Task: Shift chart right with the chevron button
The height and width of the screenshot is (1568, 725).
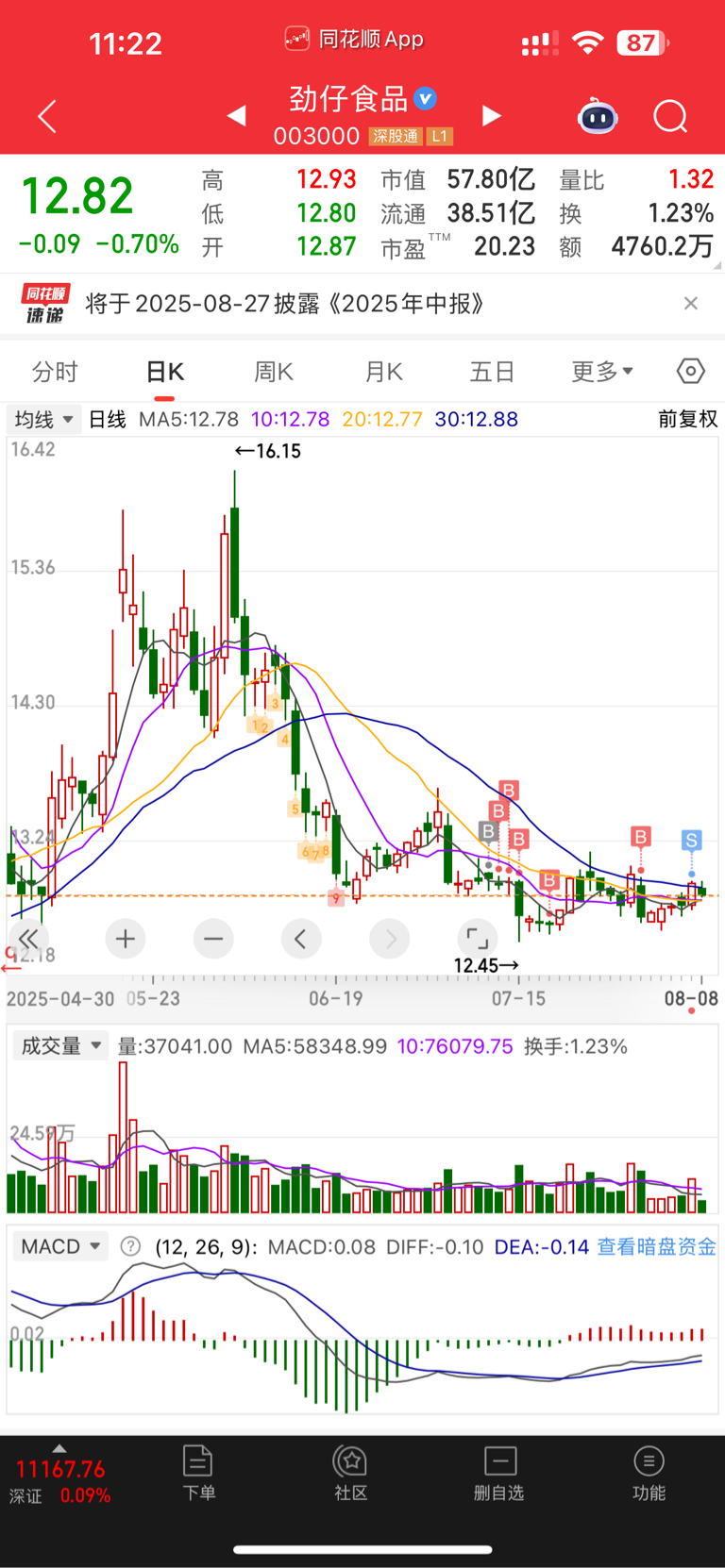Action: [x=390, y=939]
